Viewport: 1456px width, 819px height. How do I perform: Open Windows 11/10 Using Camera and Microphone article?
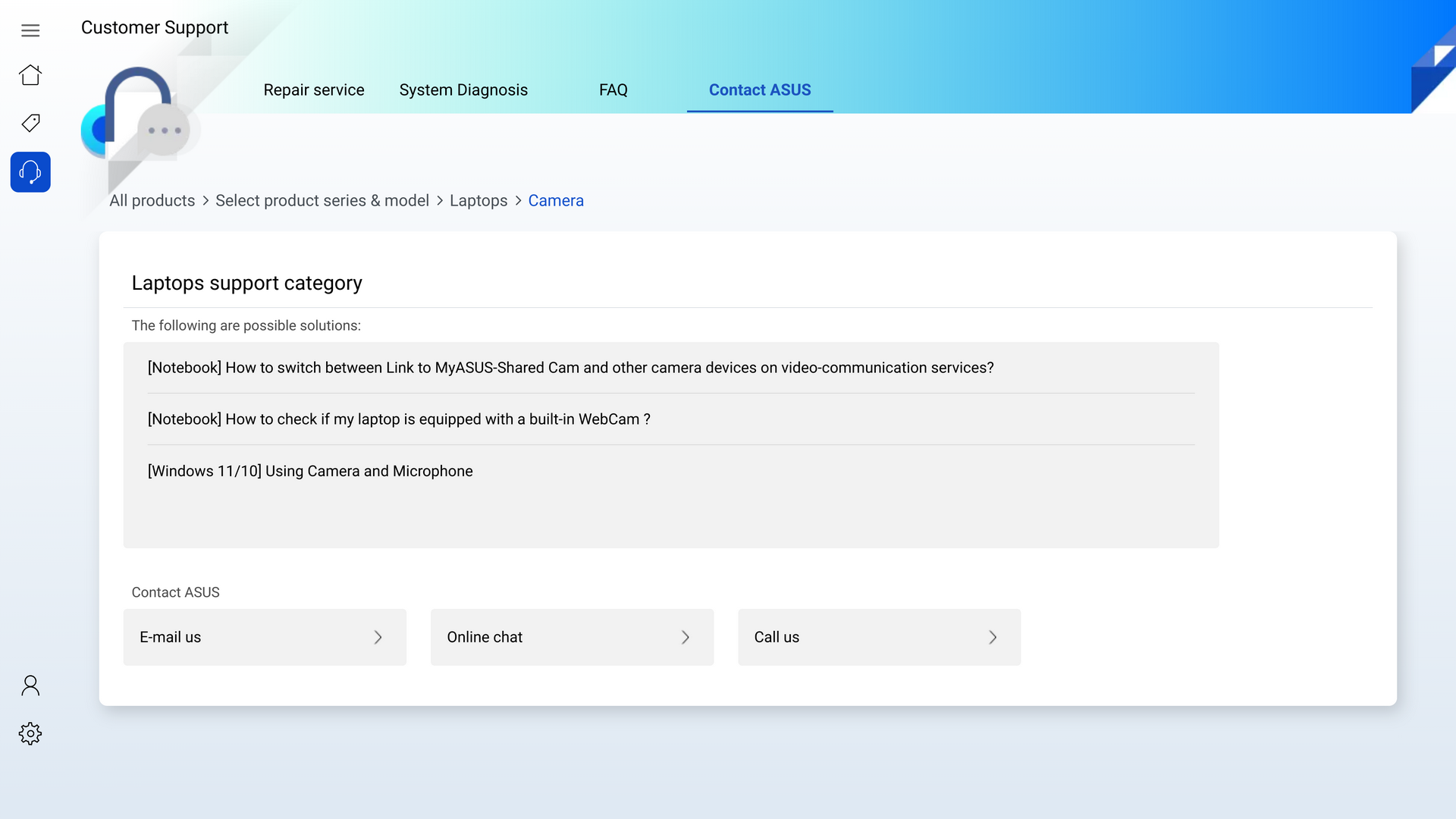pos(671,471)
